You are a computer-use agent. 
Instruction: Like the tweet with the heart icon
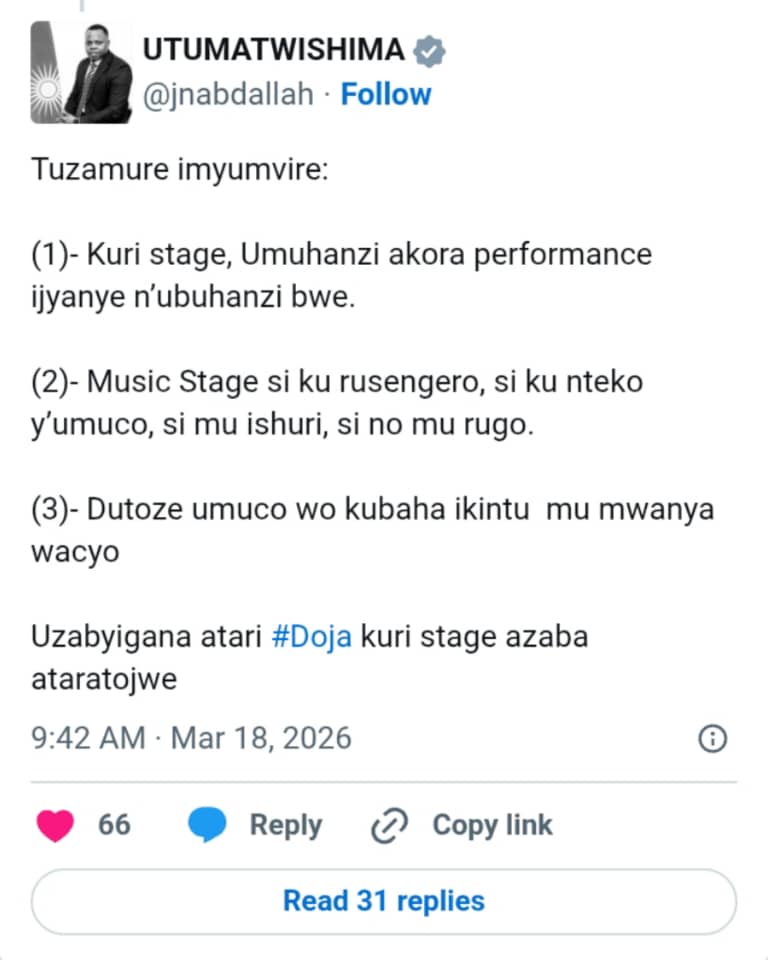(x=56, y=825)
